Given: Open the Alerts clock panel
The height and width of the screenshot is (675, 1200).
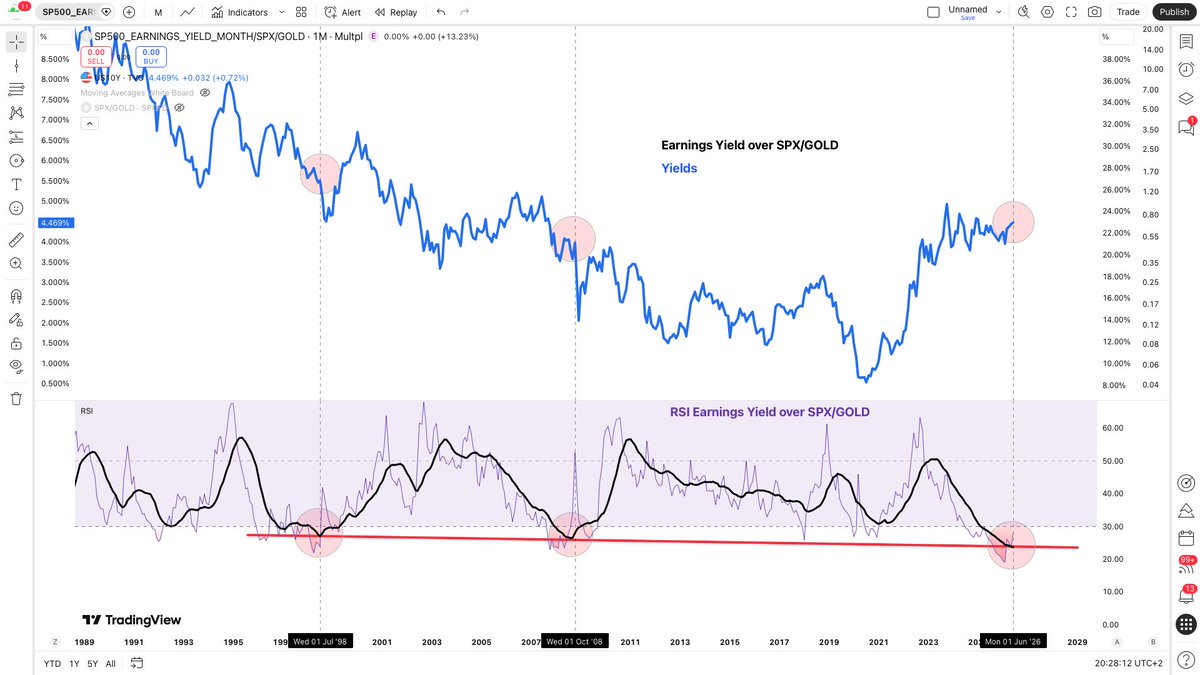Looking at the screenshot, I should [x=1186, y=71].
